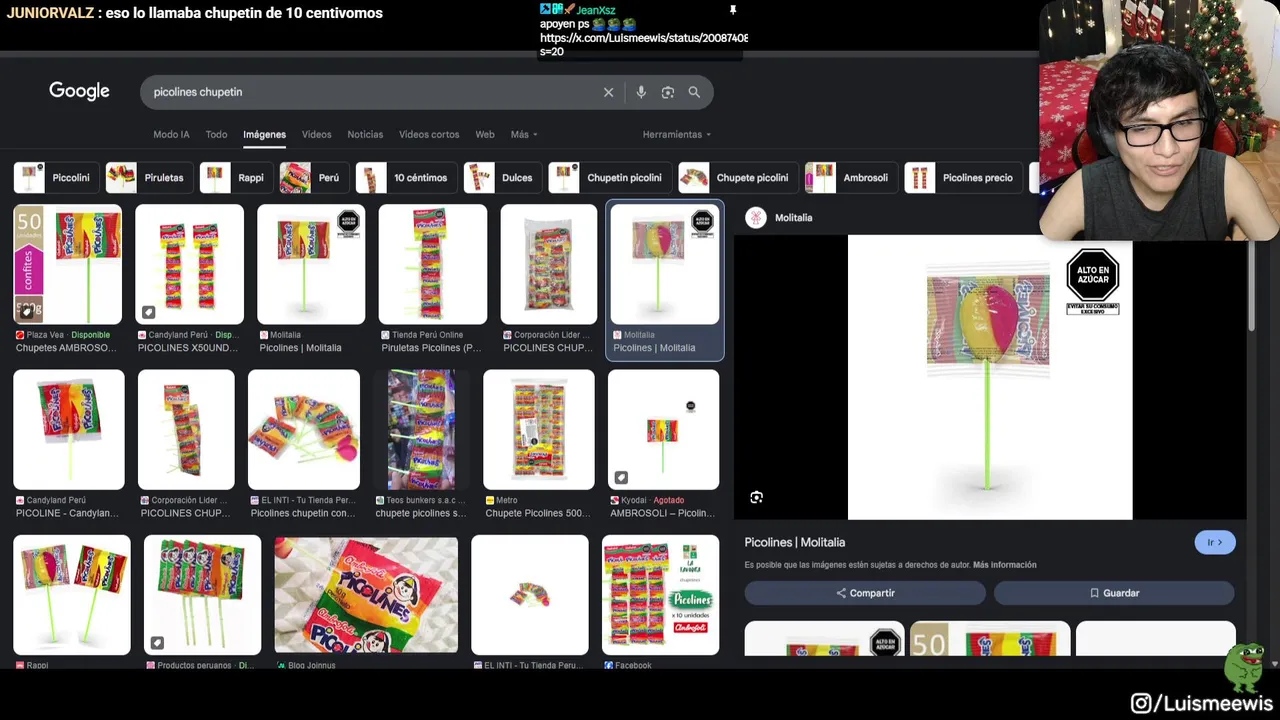Click the Disponible label on Plaza Vea result
The image size is (1280, 720).
coord(91,335)
